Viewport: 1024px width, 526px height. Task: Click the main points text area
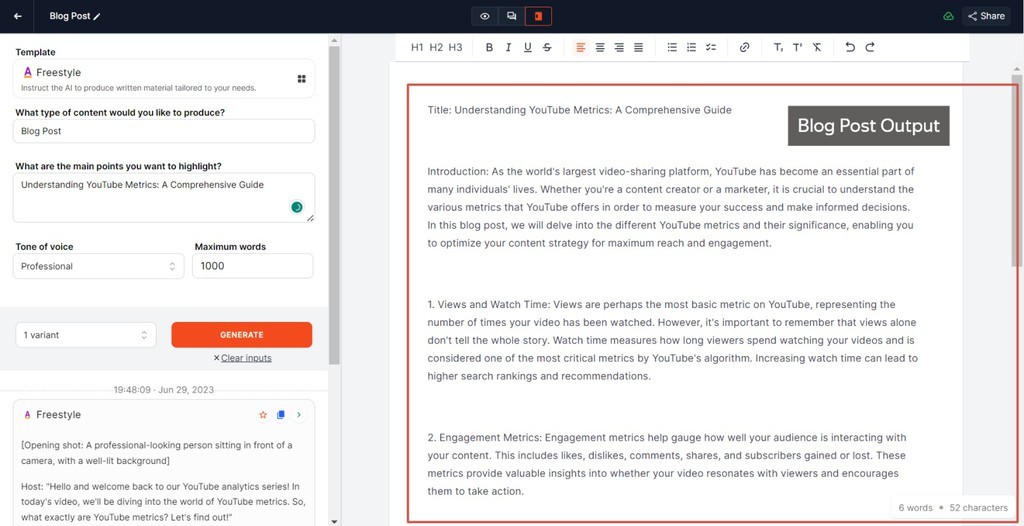tap(163, 197)
